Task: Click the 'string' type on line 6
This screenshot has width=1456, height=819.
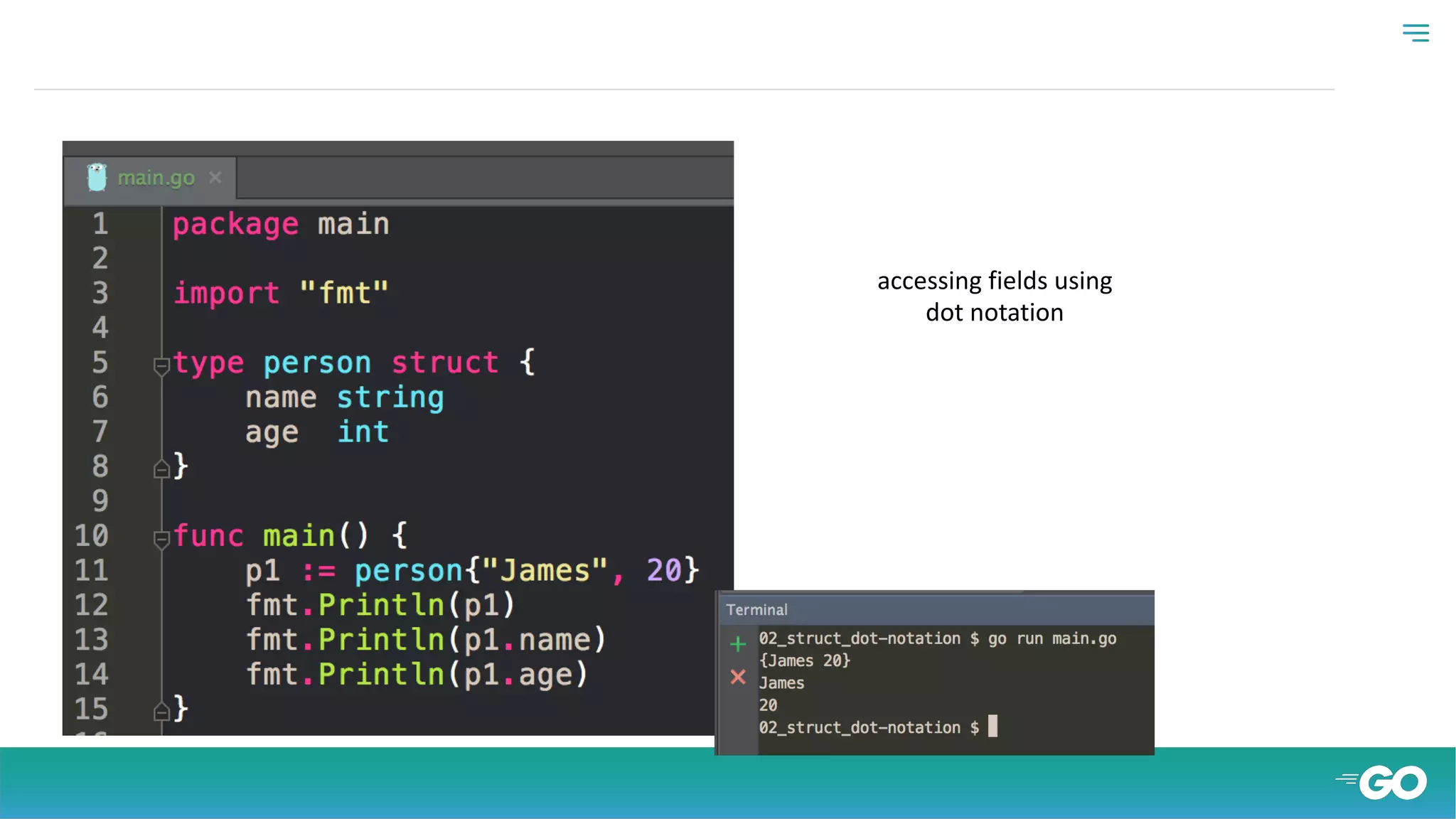Action: [x=390, y=398]
